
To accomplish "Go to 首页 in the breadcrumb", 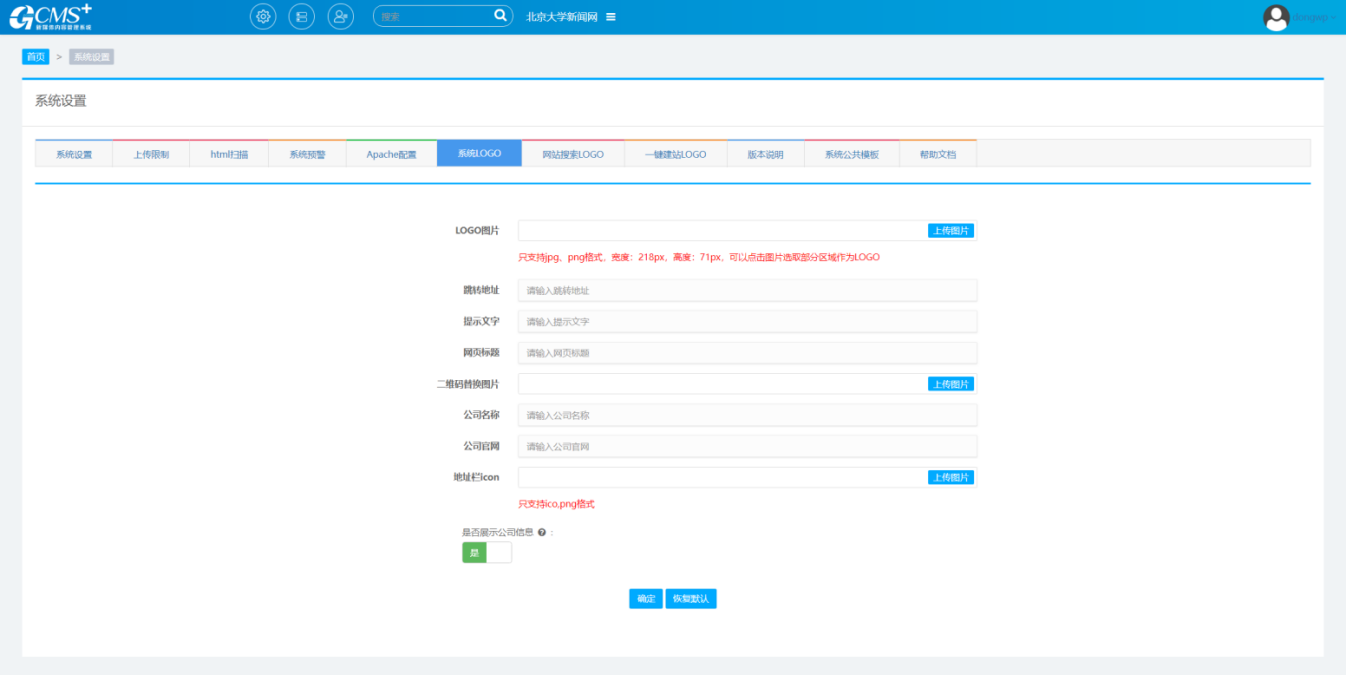I will click(x=36, y=57).
